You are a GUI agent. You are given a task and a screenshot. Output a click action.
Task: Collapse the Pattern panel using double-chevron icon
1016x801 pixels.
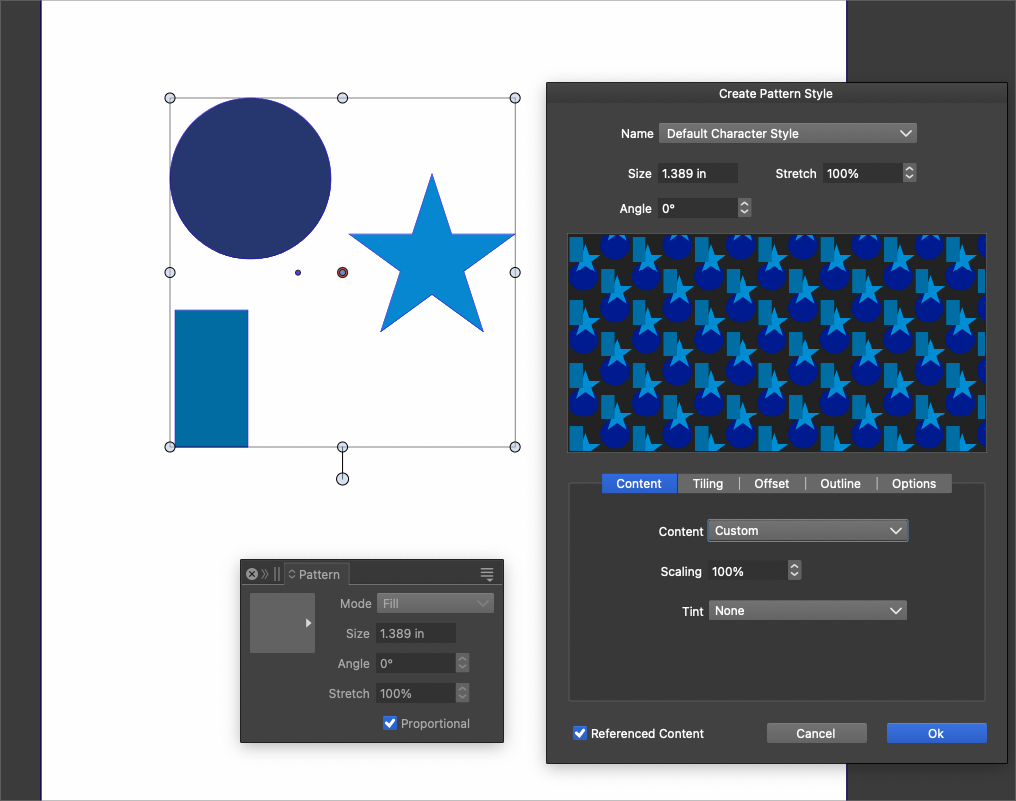[x=265, y=574]
